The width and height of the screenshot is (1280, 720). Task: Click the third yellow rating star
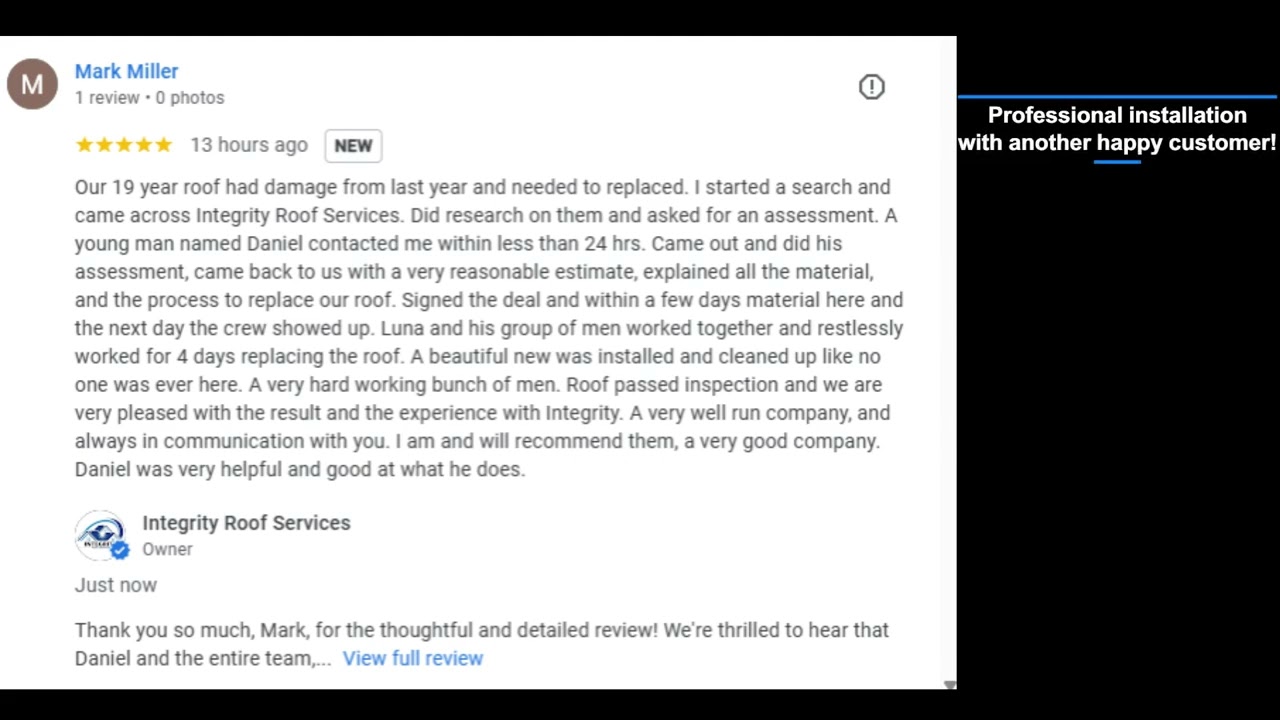[124, 145]
